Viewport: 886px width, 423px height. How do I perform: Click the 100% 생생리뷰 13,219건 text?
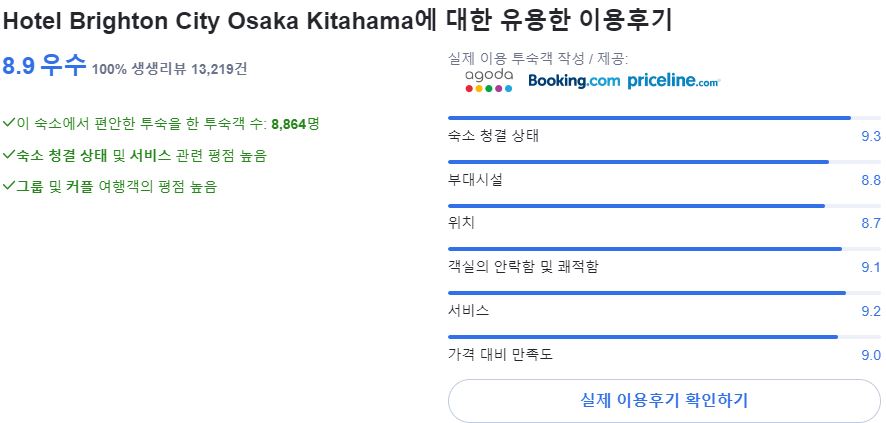click(x=170, y=69)
